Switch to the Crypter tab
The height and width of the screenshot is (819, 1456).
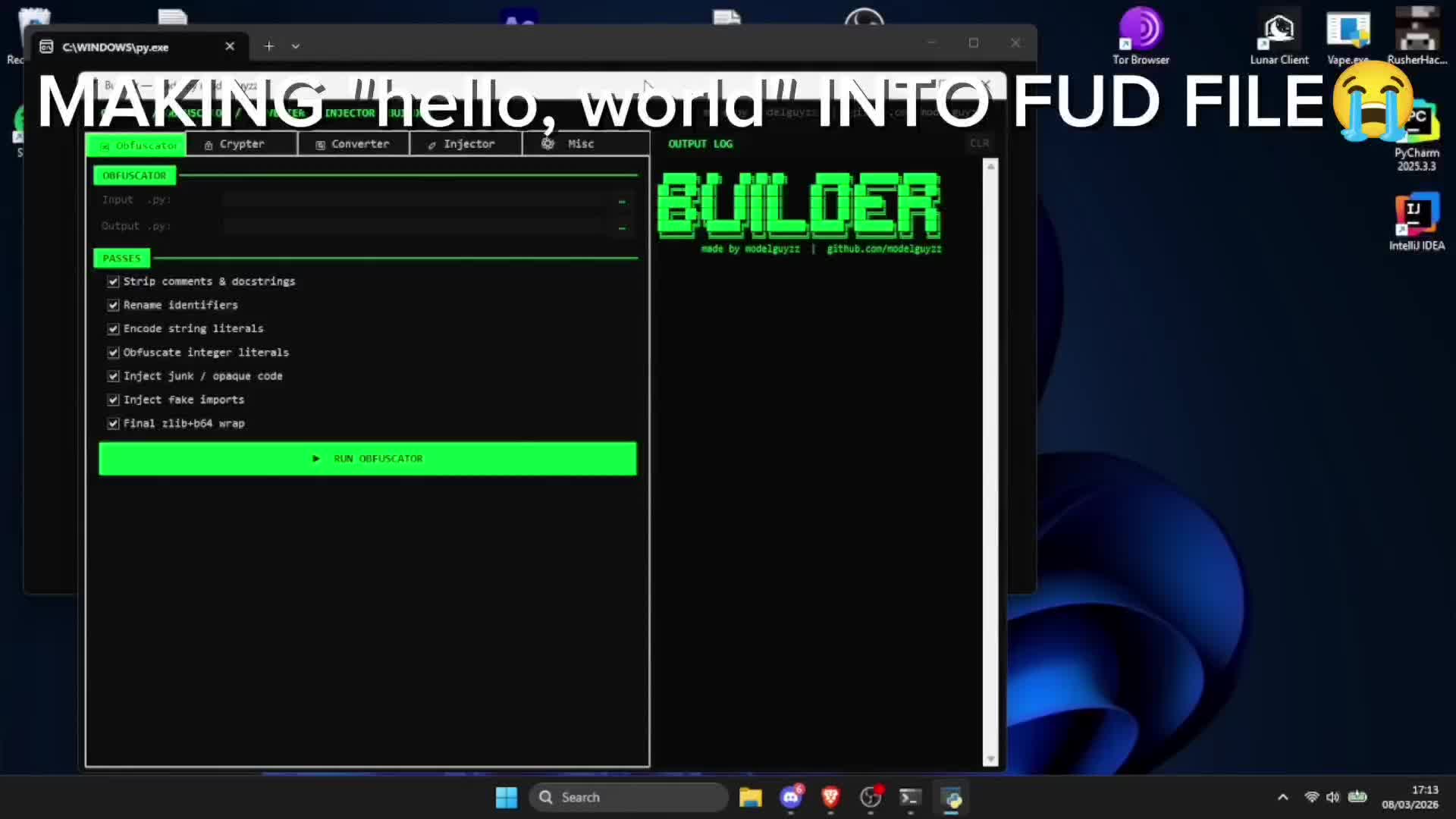[x=241, y=144]
